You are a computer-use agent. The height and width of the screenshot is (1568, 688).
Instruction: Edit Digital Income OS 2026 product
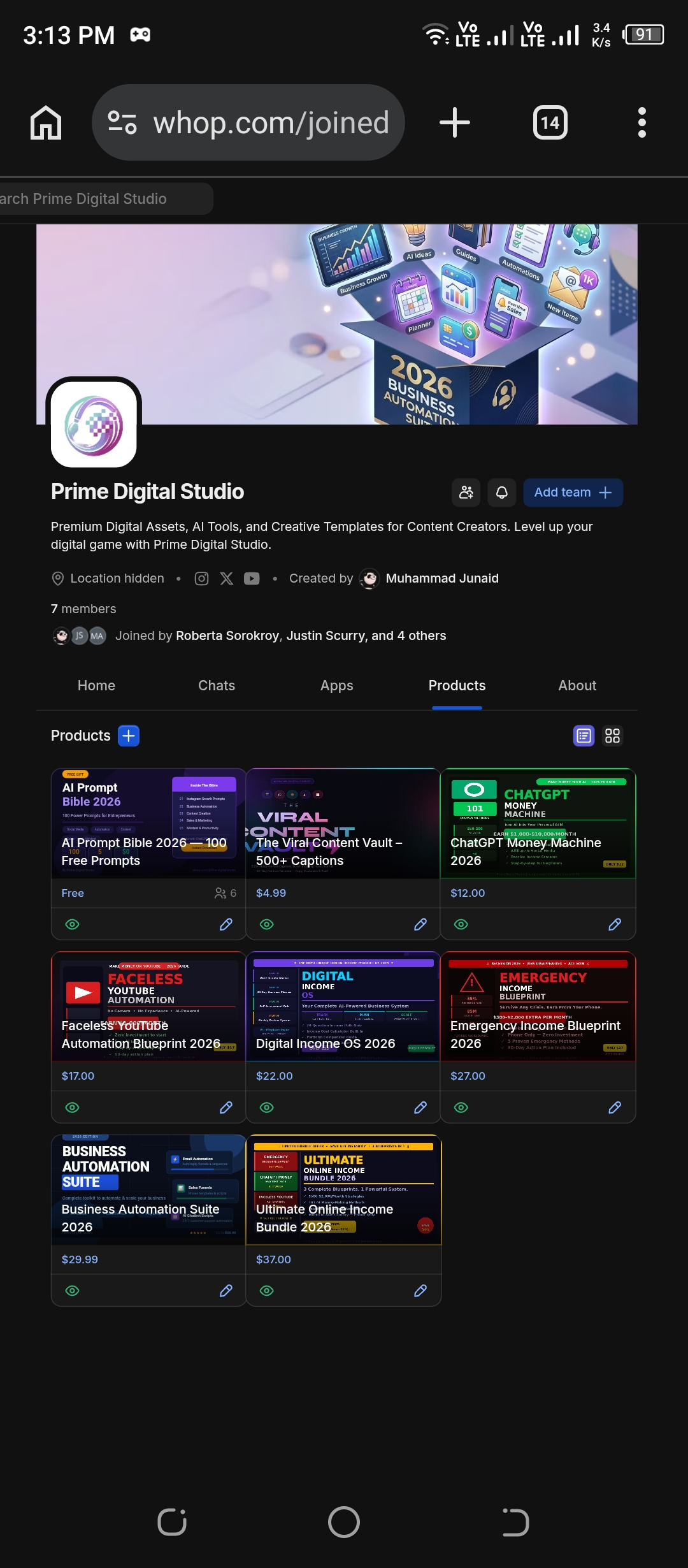point(420,1108)
